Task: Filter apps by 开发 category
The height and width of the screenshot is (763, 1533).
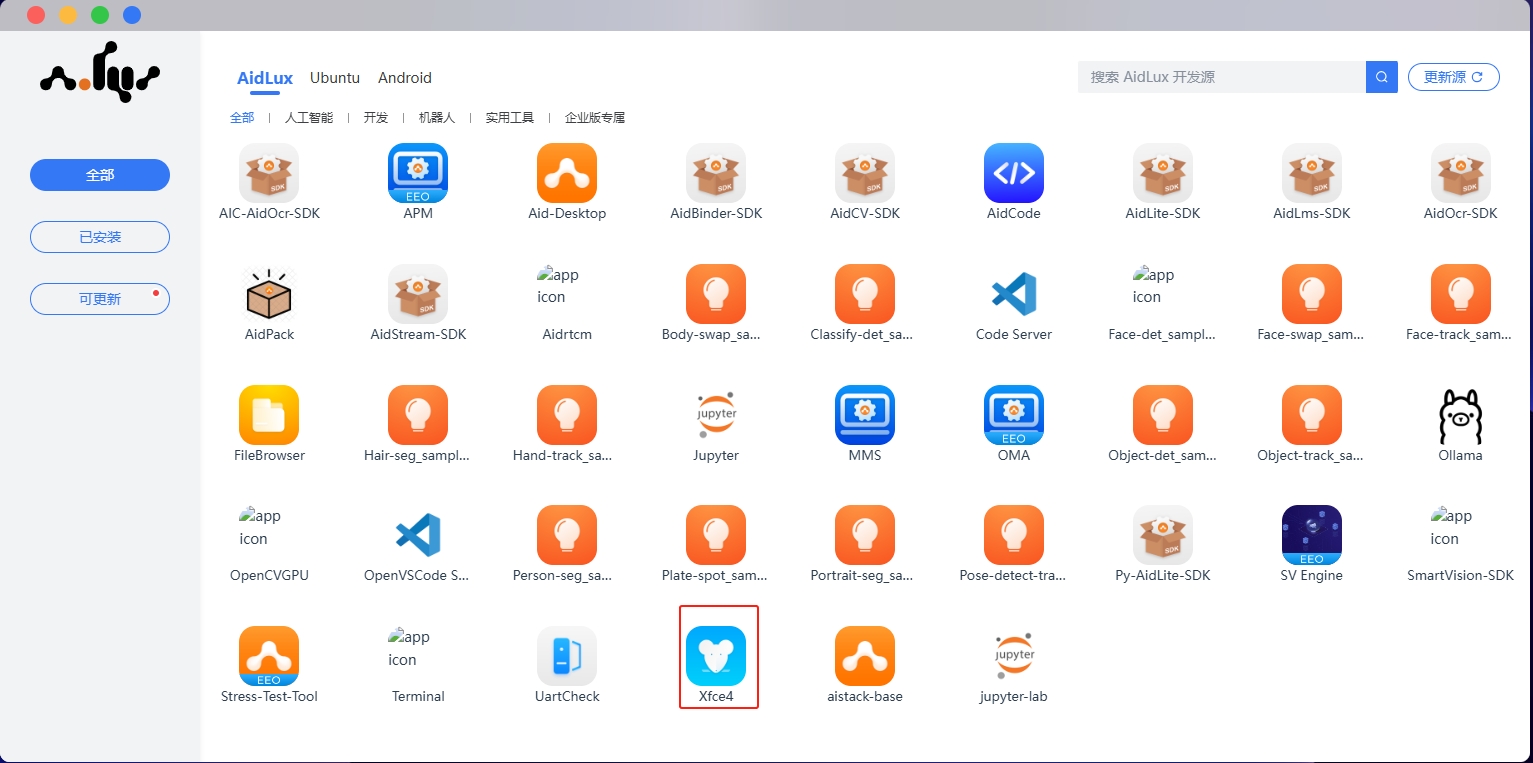Action: click(376, 118)
